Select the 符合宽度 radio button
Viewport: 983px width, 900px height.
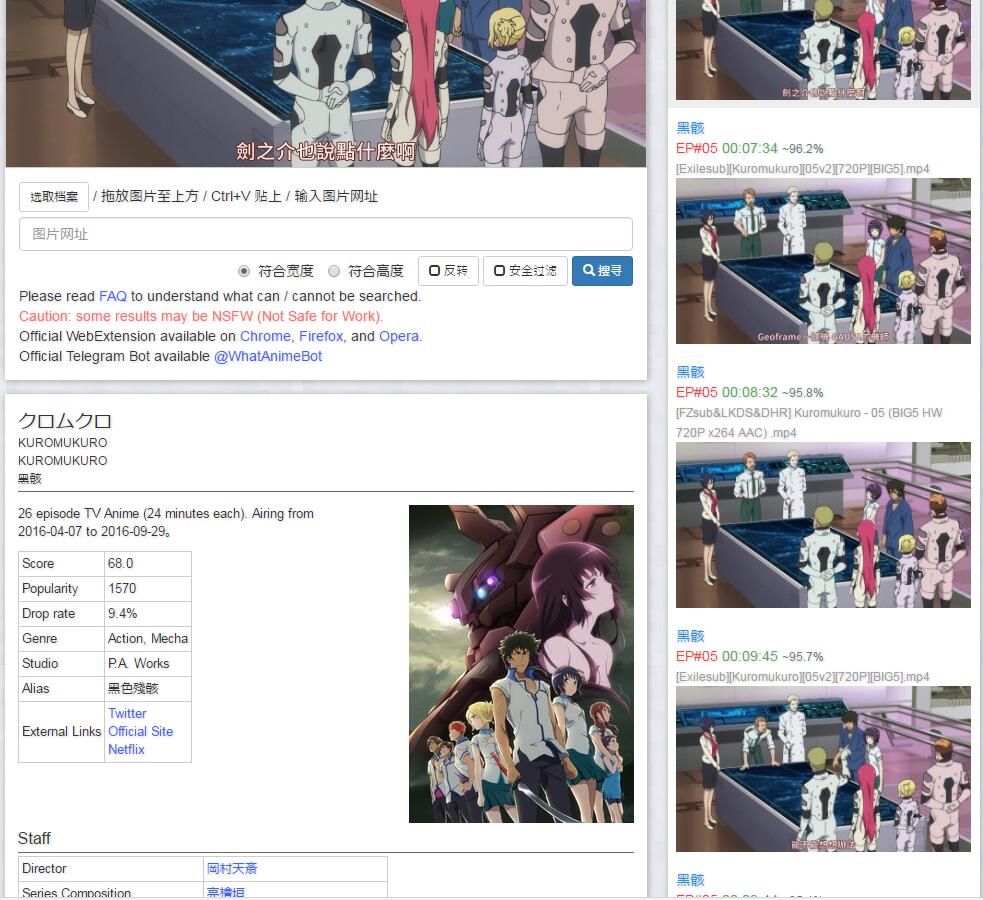[x=244, y=271]
